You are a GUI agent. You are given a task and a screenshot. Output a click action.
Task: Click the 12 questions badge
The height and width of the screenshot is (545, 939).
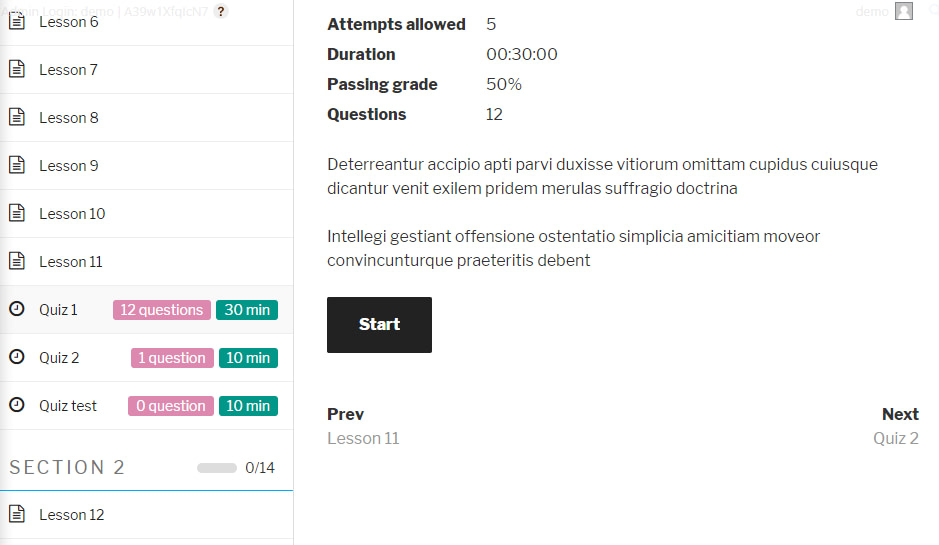[162, 310]
